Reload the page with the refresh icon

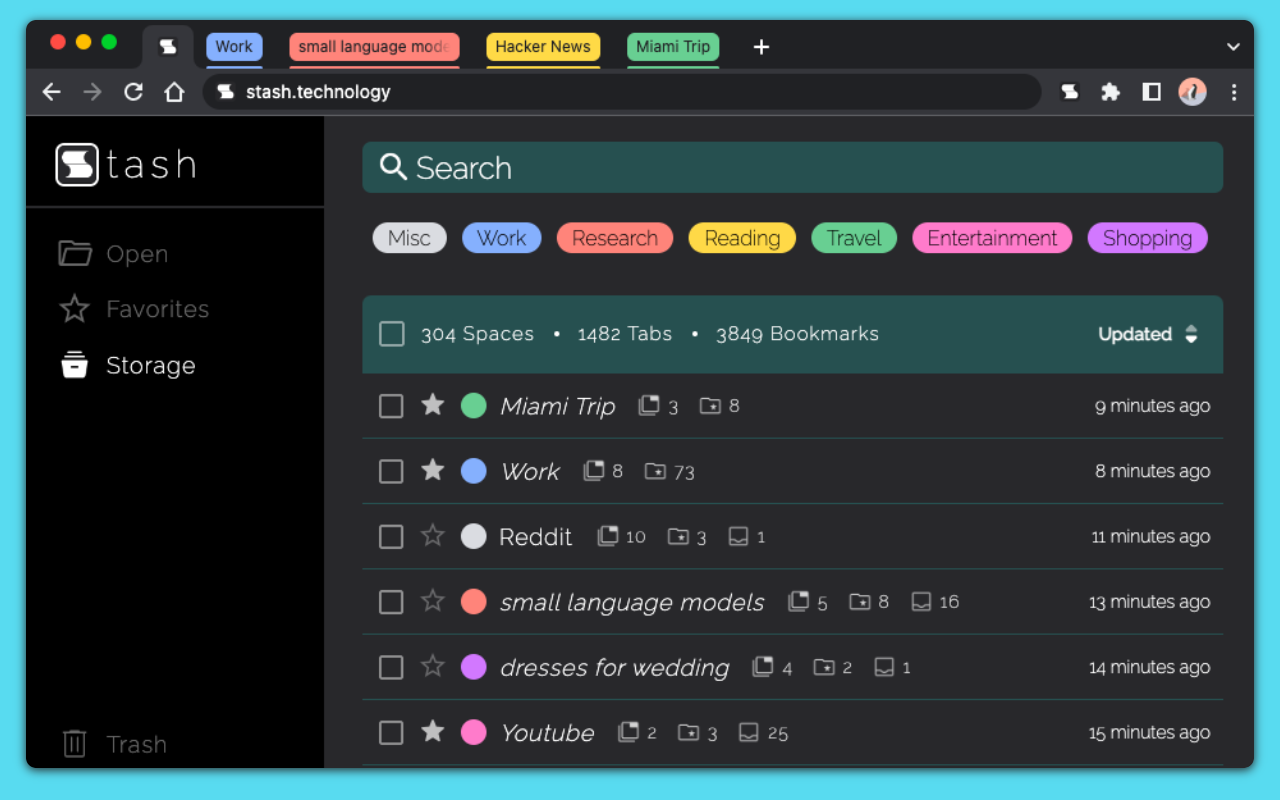[x=133, y=92]
